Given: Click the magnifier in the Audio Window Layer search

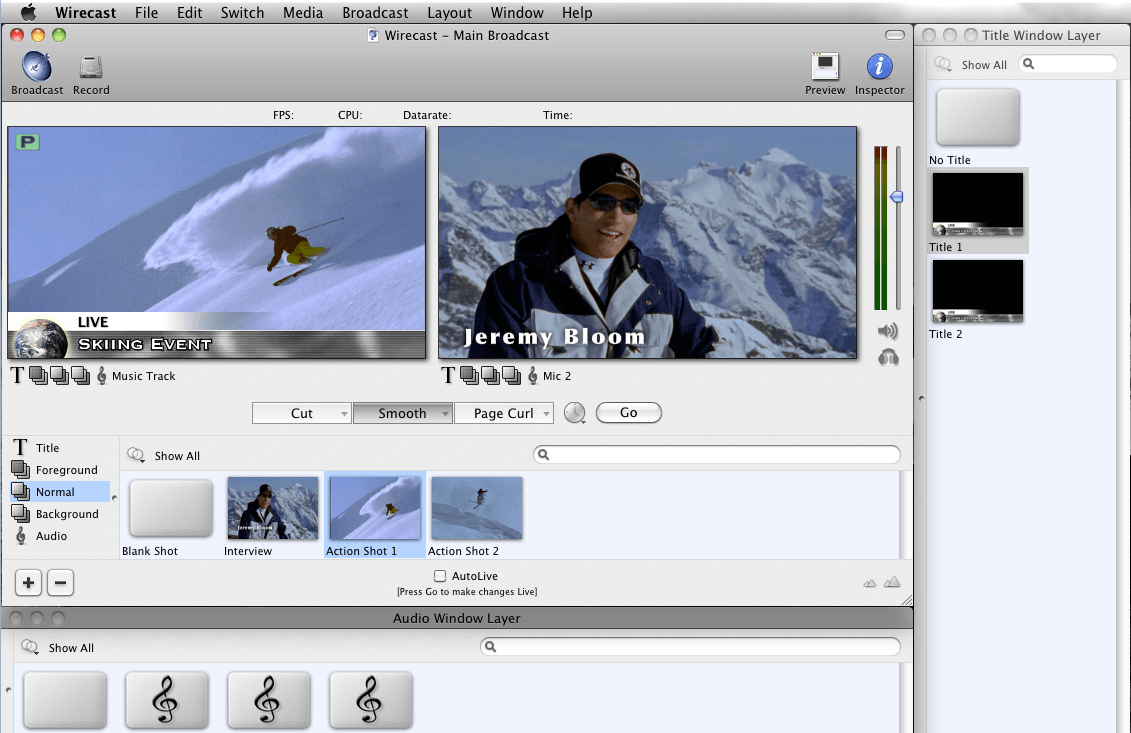Looking at the screenshot, I should tap(490, 646).
